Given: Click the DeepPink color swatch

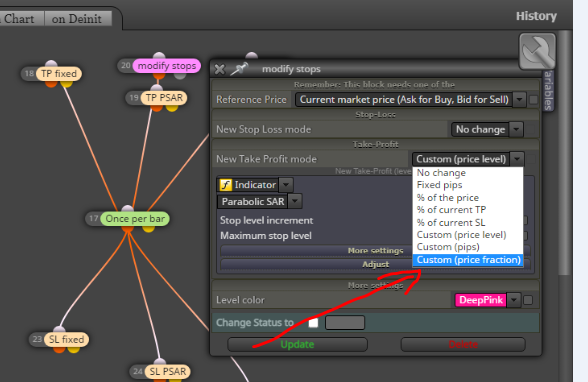Looking at the screenshot, I should pos(480,300).
